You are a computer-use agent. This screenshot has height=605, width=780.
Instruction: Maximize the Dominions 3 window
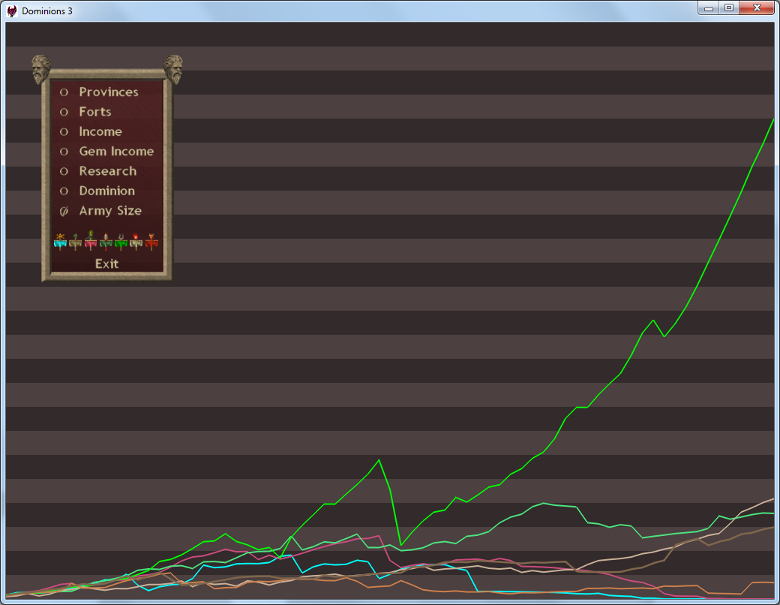(x=729, y=8)
